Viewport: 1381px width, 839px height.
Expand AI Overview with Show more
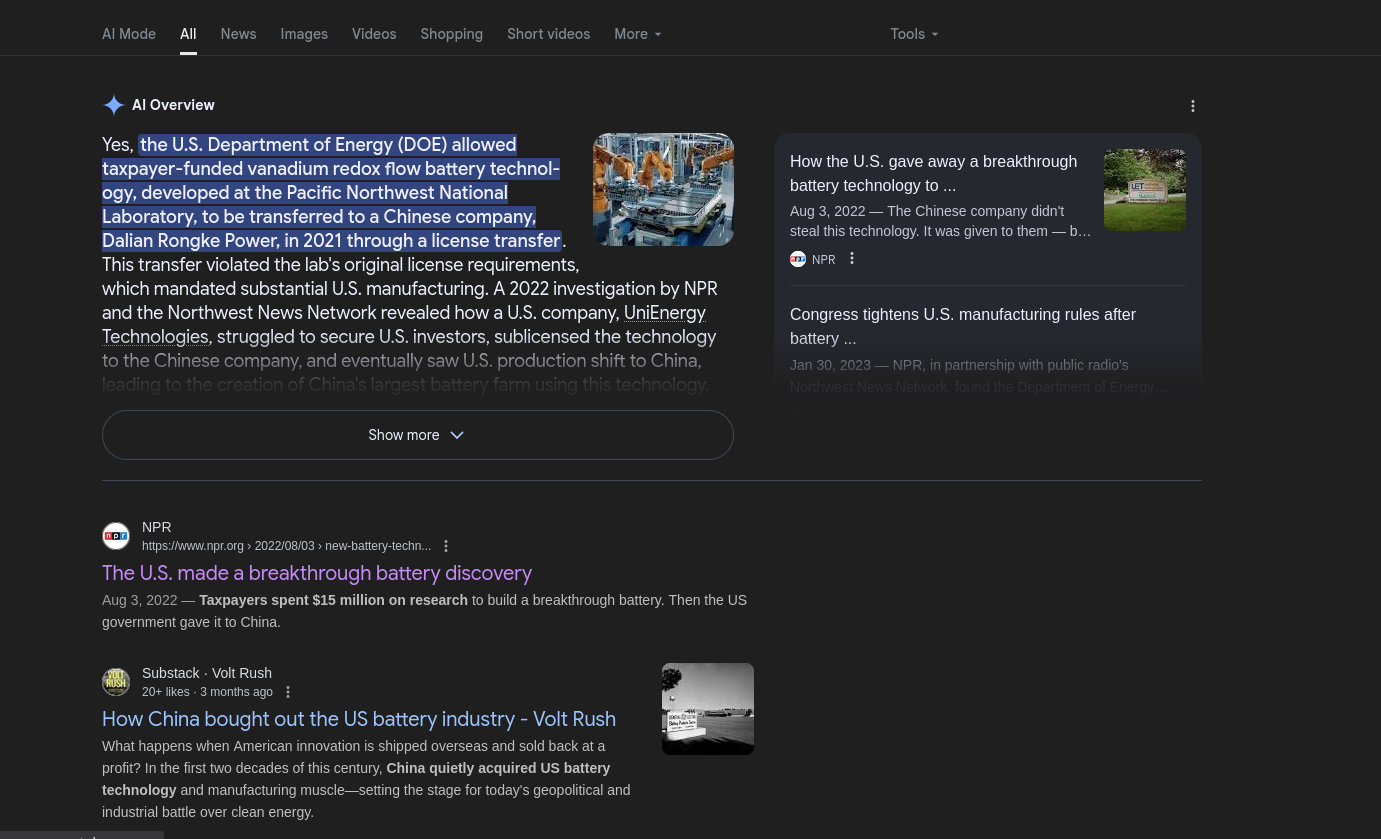point(418,435)
